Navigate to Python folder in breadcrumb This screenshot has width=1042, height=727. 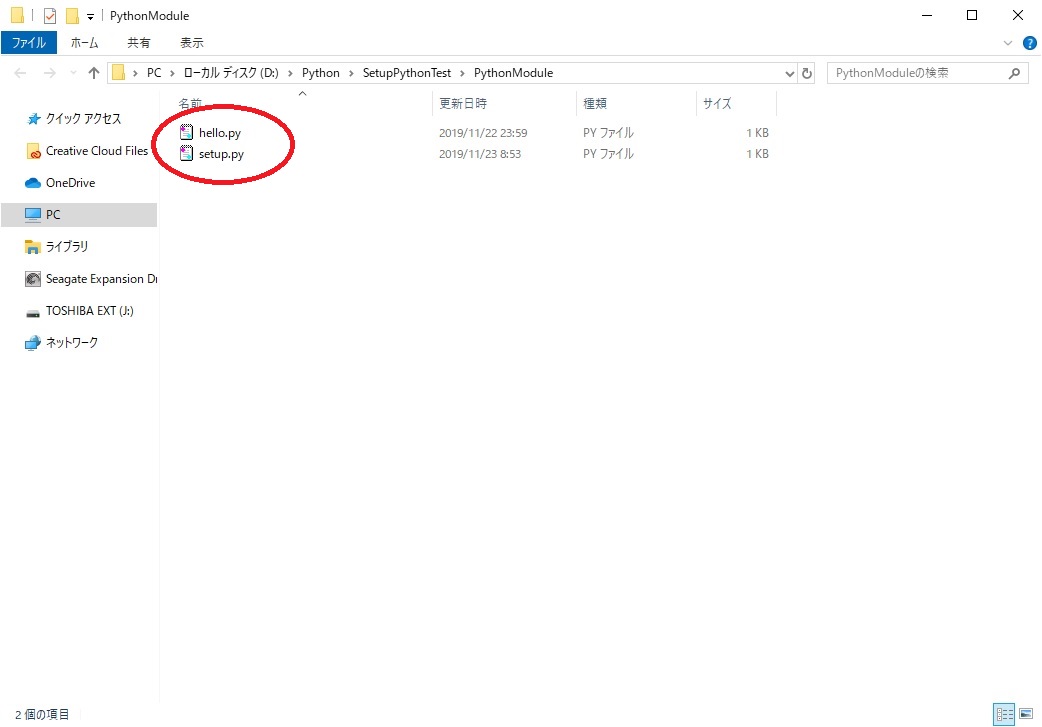[320, 73]
